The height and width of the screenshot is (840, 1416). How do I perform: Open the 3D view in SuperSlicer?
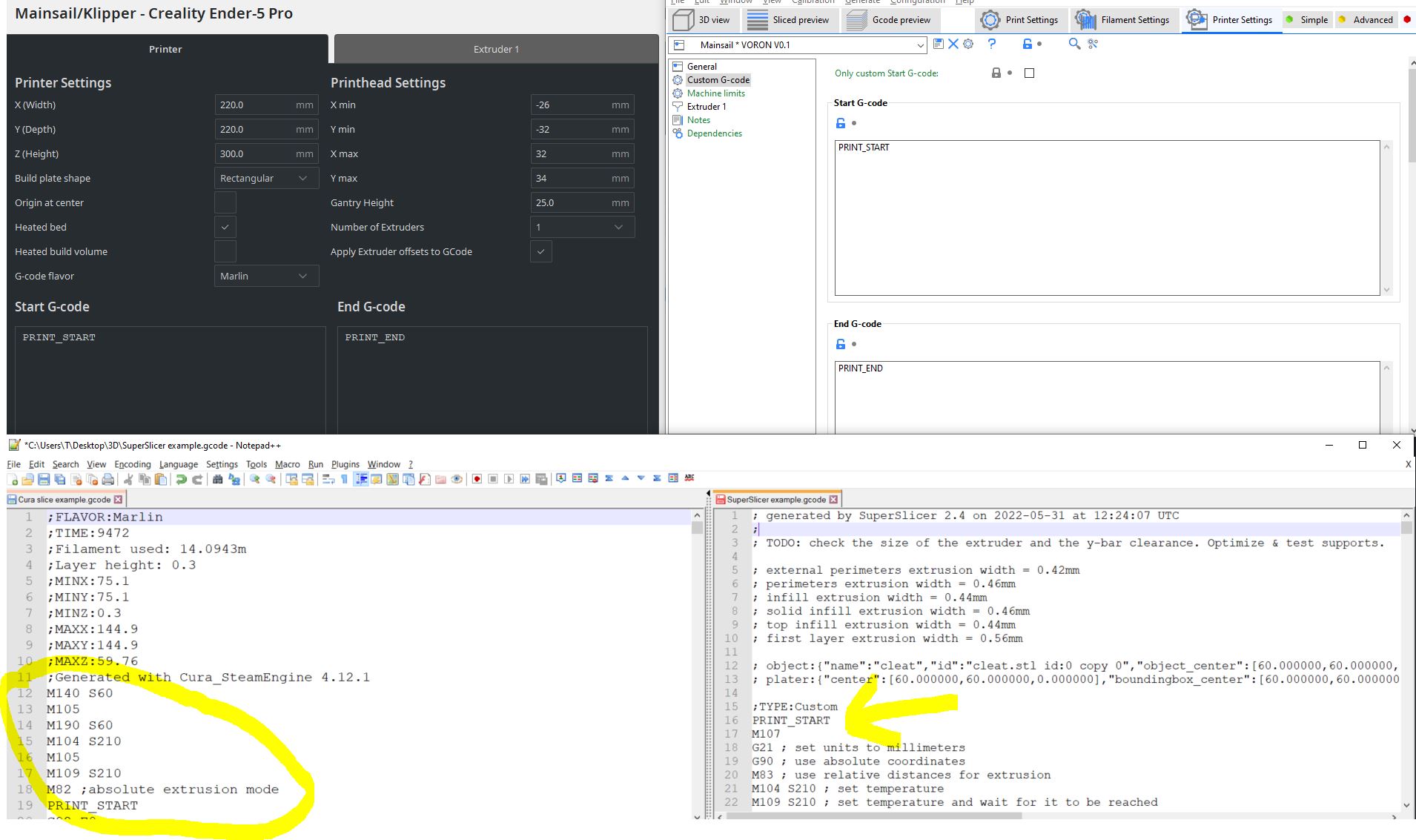[x=706, y=20]
